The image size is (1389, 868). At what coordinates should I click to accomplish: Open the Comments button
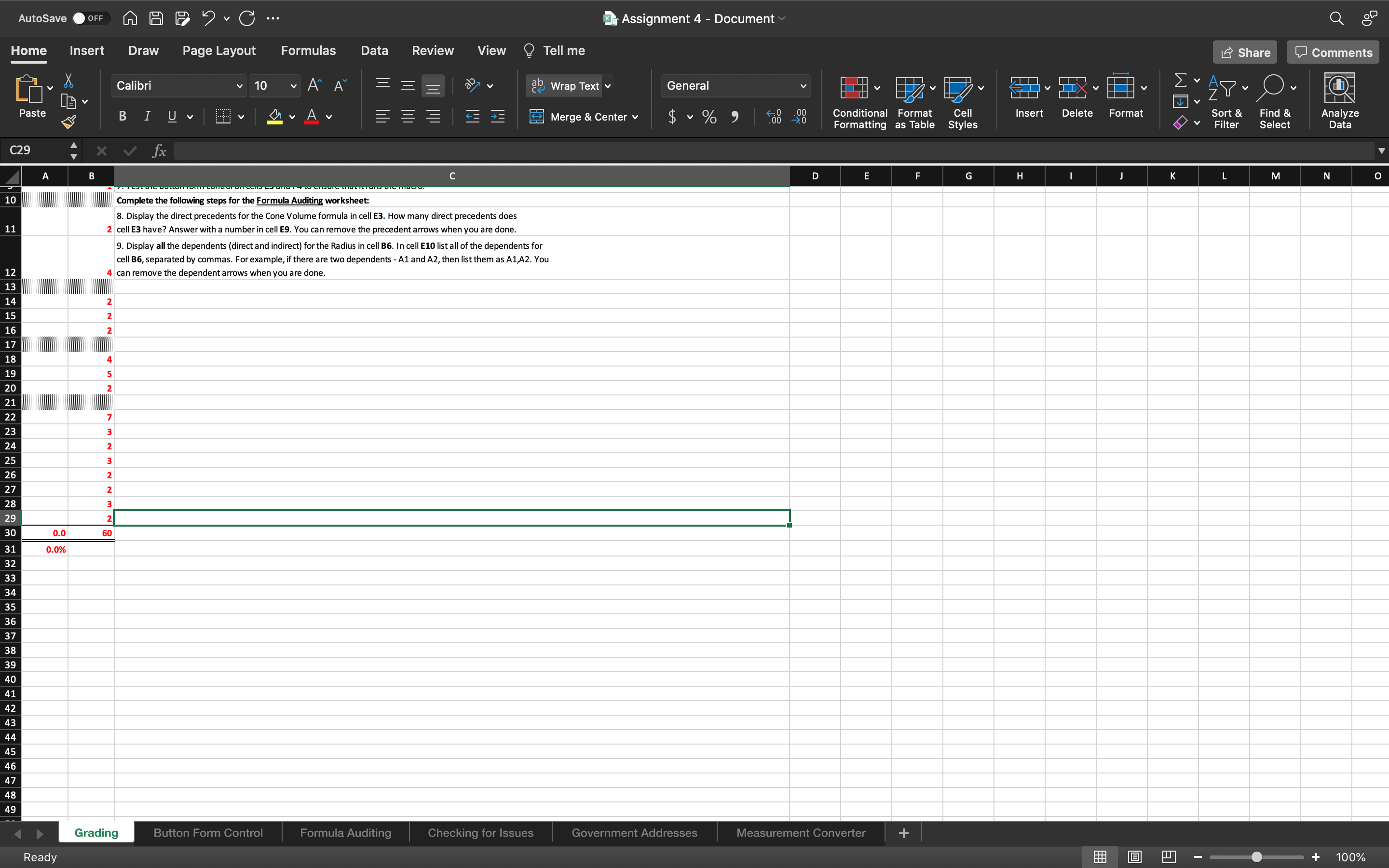1333,52
